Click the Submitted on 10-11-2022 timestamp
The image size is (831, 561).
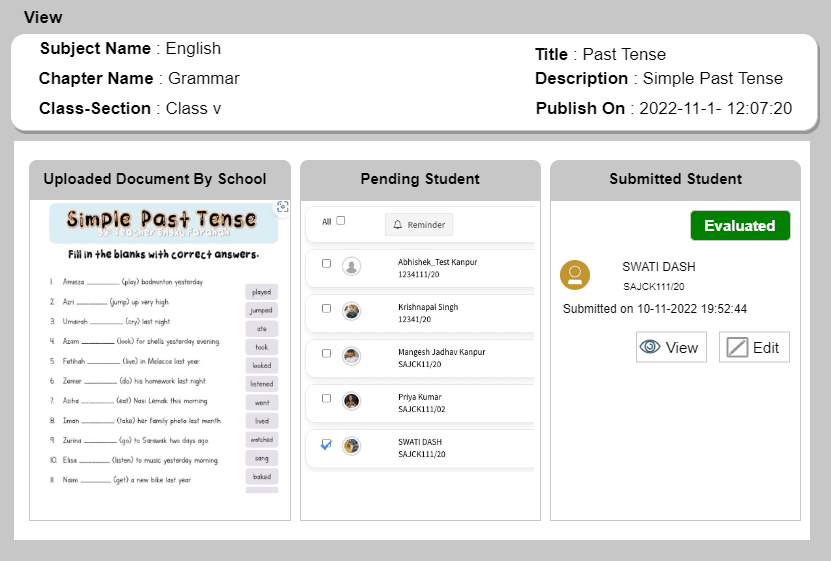click(655, 309)
